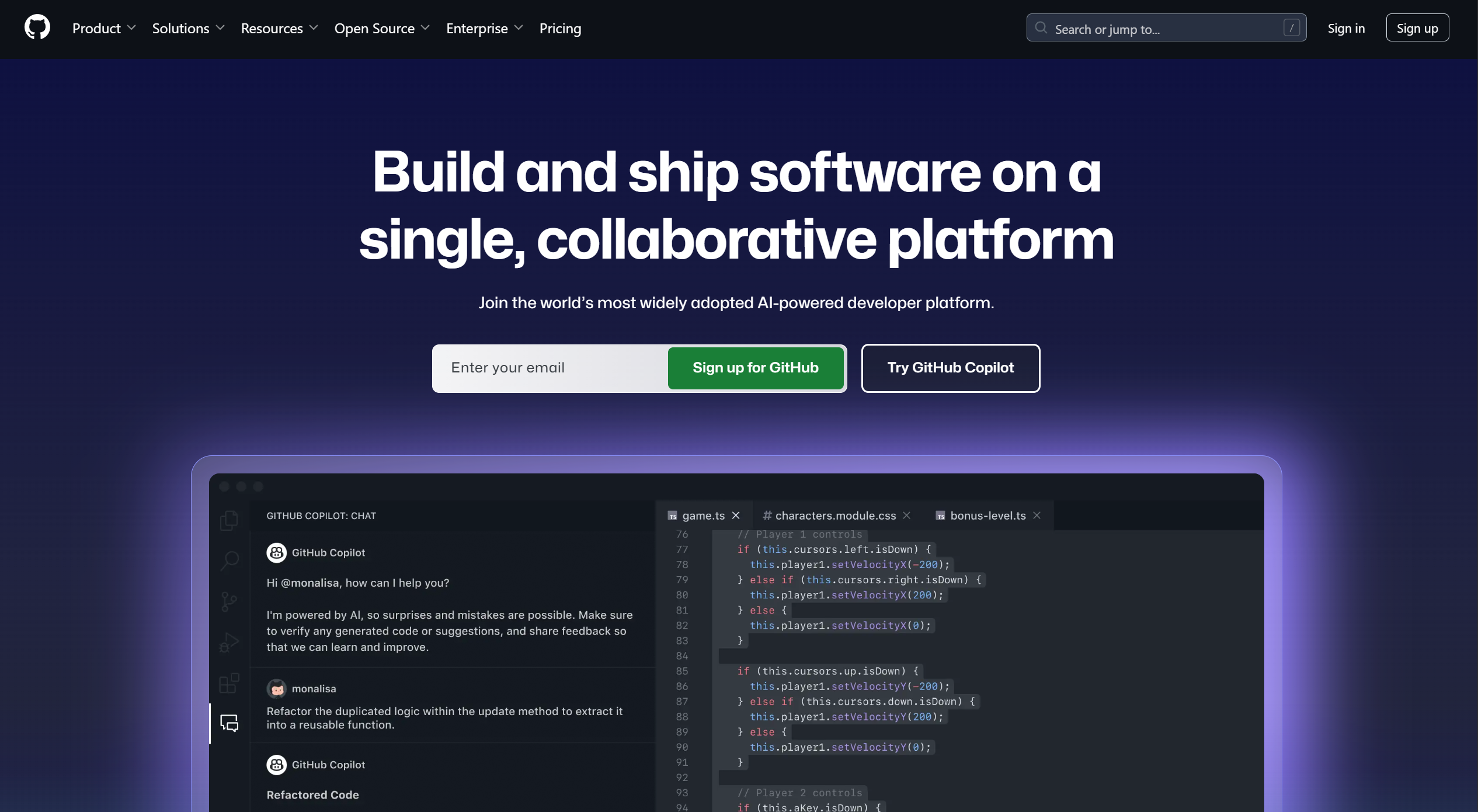Focus the Enter your email field
The width and height of the screenshot is (1478, 812).
point(549,368)
